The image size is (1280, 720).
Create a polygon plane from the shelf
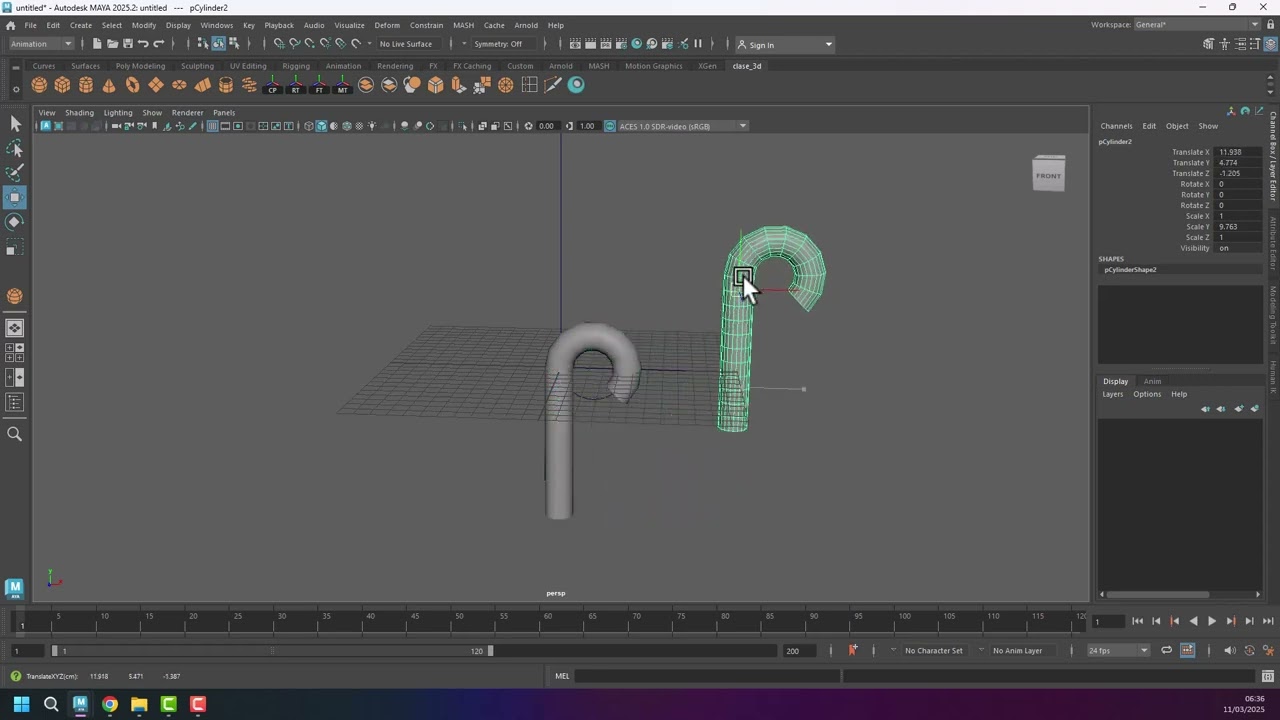156,85
